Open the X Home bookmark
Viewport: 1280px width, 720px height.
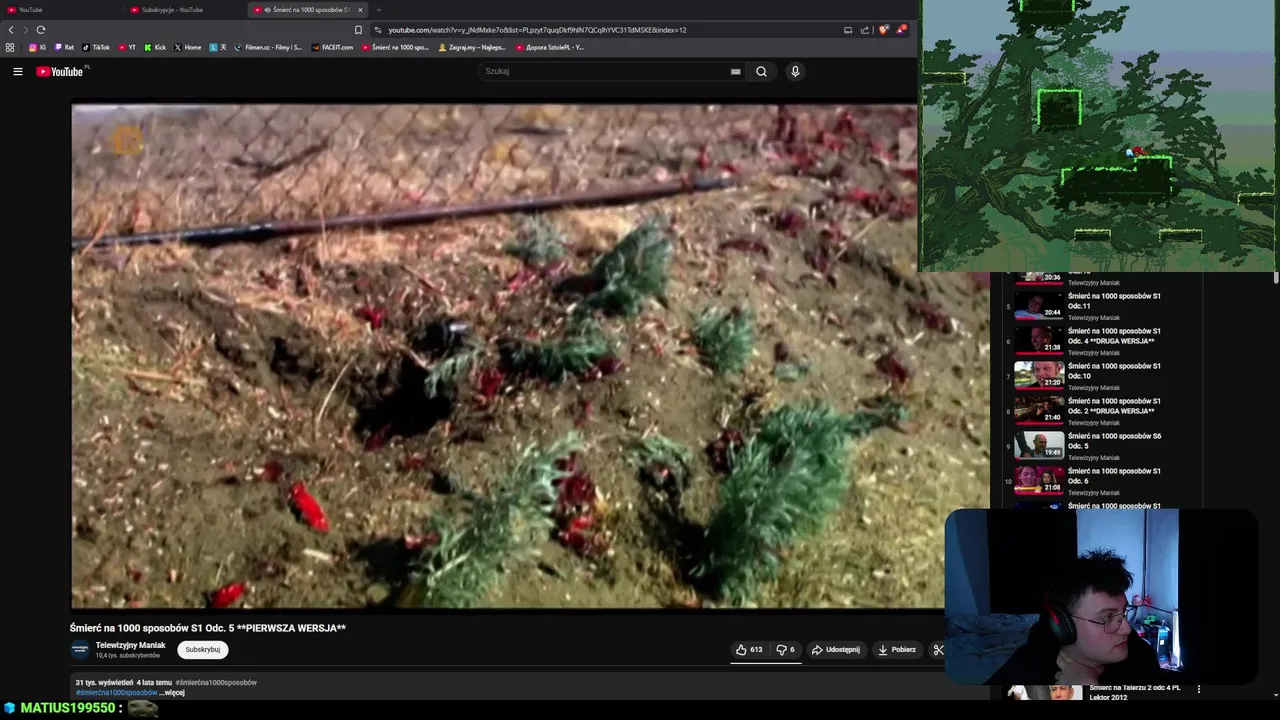pyautogui.click(x=188, y=47)
